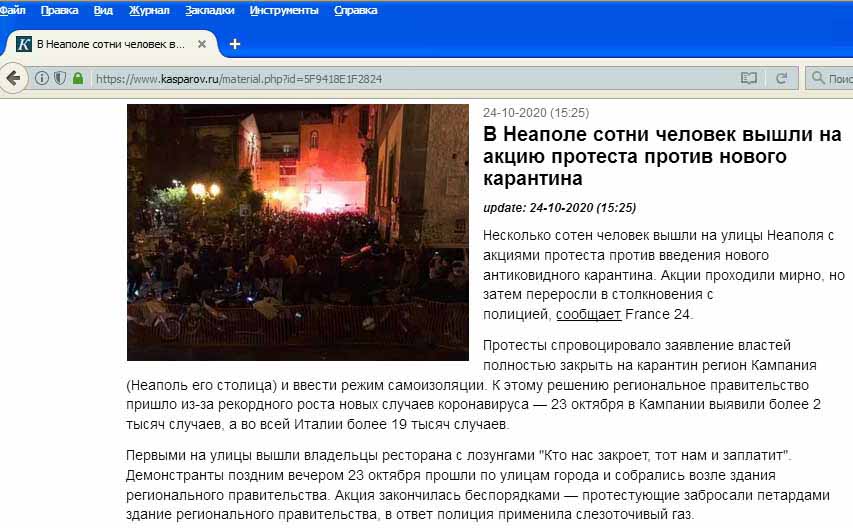The height and width of the screenshot is (528, 853).
Task: Open the Справка menu
Action: tap(355, 10)
